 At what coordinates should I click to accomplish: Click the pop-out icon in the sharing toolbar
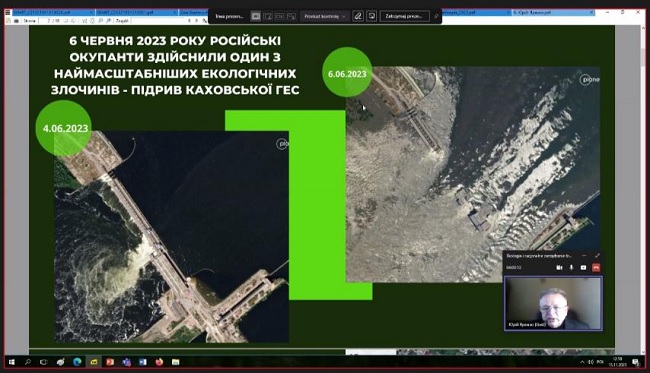coord(372,16)
